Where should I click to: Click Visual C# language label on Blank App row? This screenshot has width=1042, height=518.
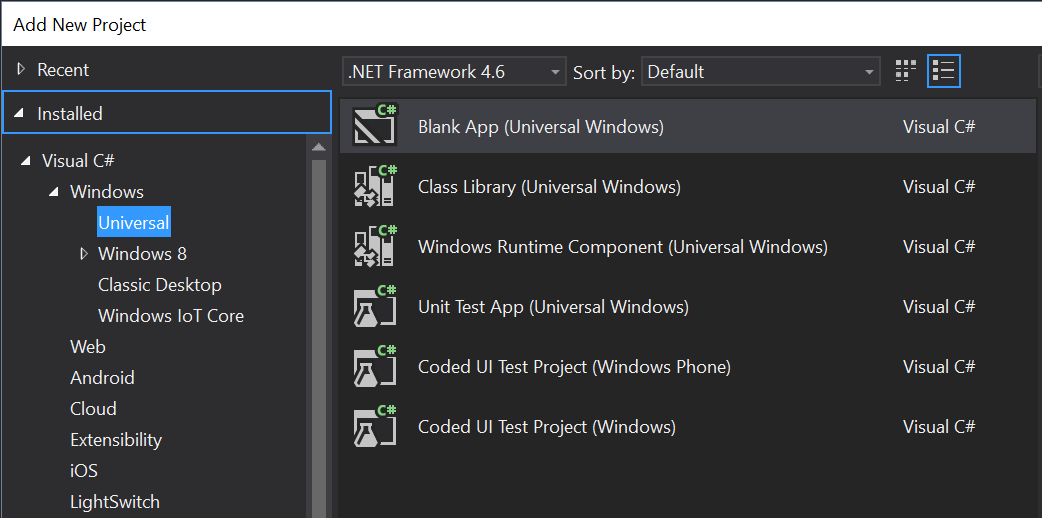(938, 126)
